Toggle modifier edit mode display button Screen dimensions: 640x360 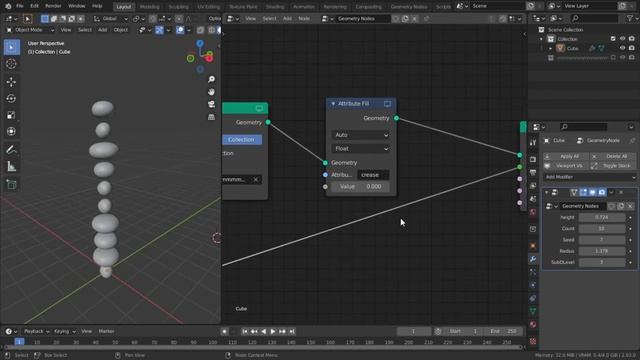point(583,192)
